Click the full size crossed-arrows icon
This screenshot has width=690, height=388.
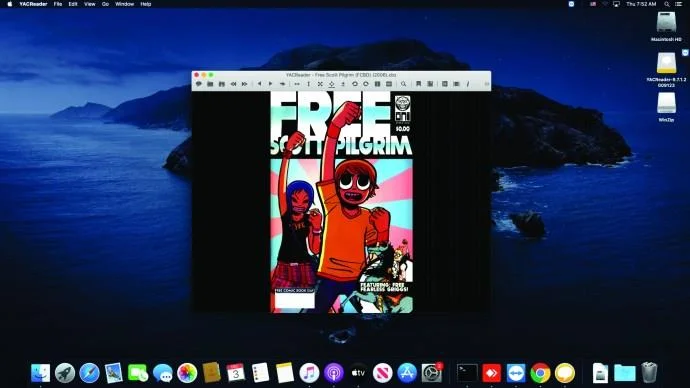pos(320,84)
